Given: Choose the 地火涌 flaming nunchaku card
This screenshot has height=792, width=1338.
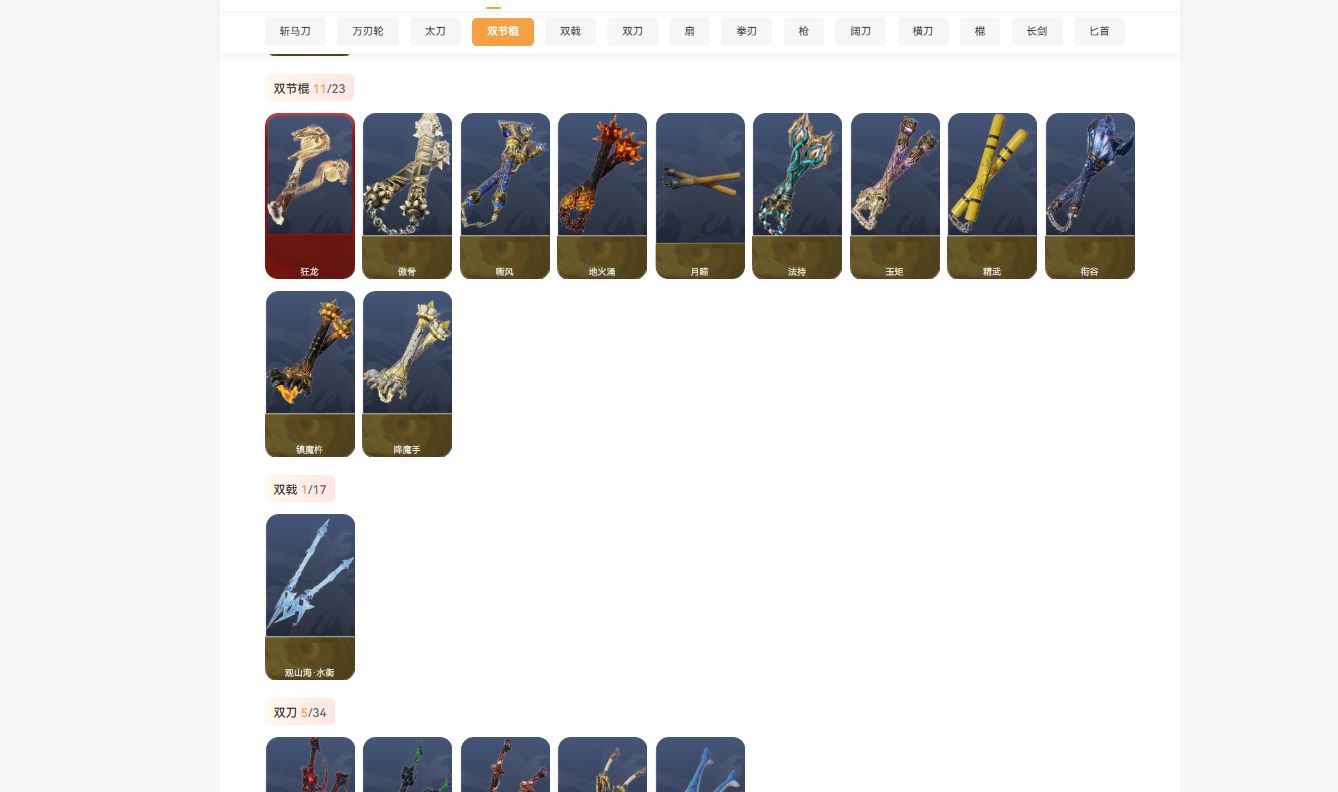Looking at the screenshot, I should [x=602, y=196].
